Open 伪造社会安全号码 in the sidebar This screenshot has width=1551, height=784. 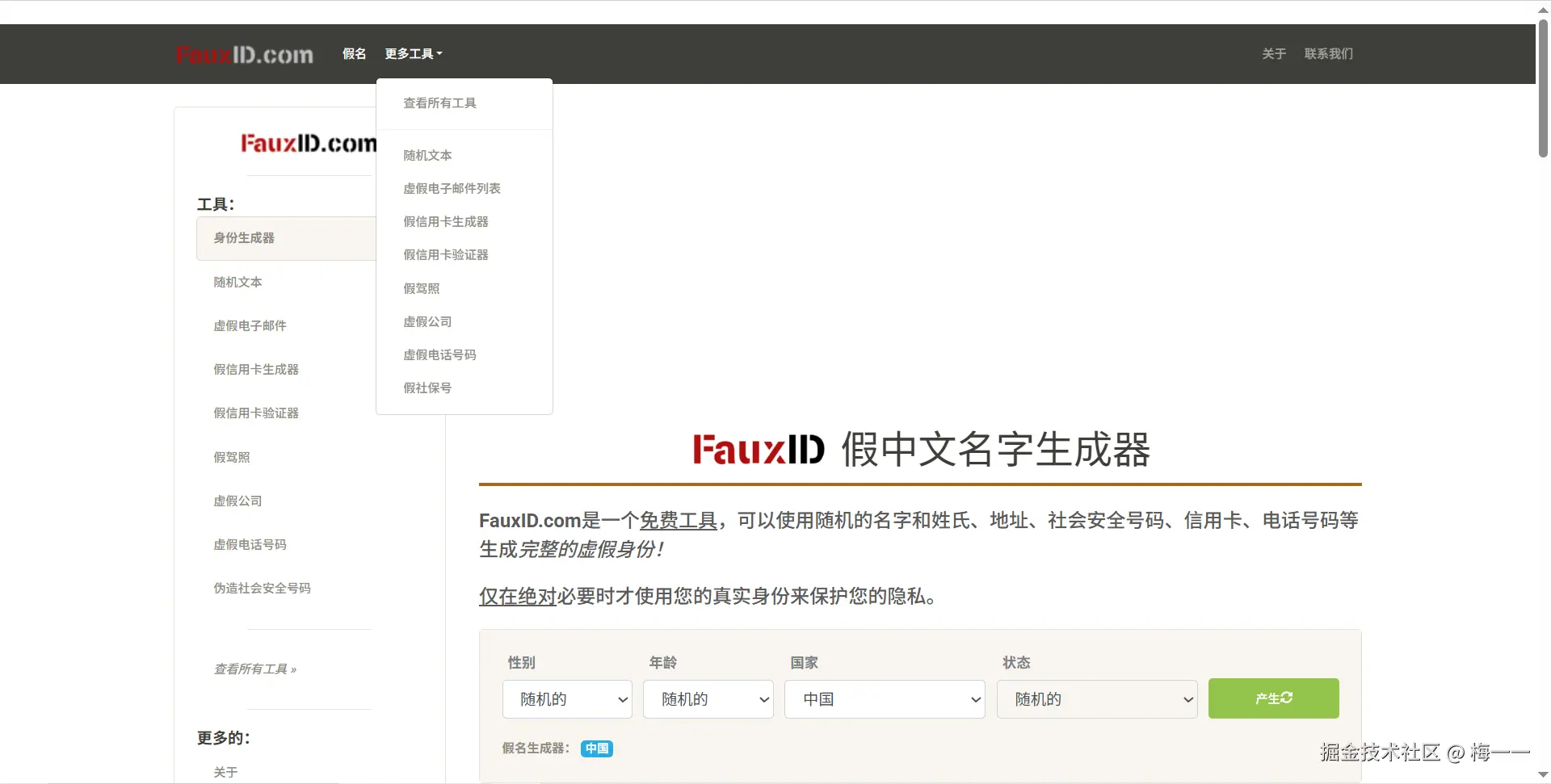point(262,588)
